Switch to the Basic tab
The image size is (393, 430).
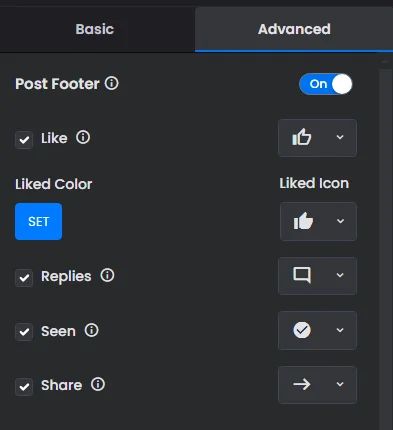pos(95,29)
